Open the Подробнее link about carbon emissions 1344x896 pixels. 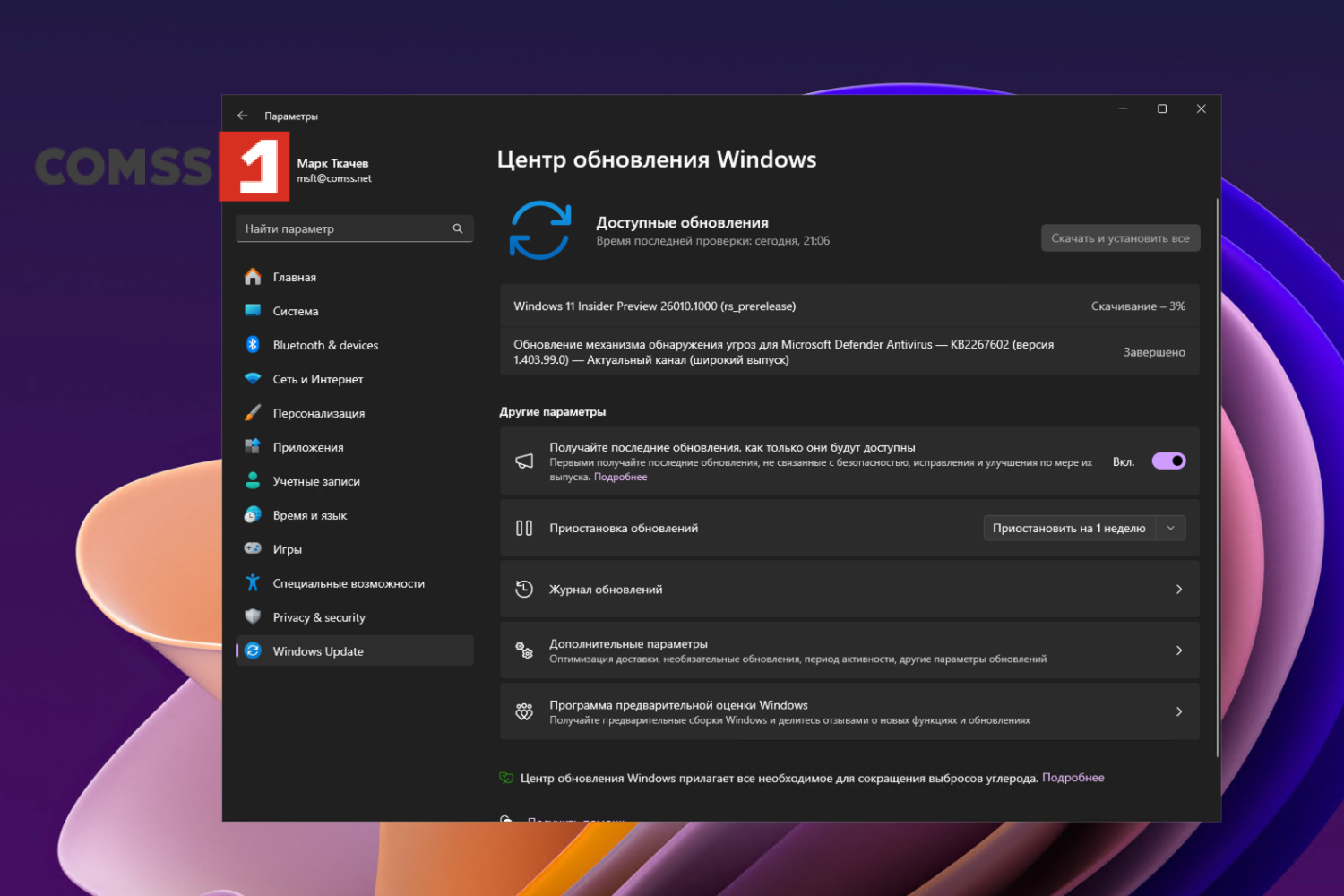pos(1073,777)
